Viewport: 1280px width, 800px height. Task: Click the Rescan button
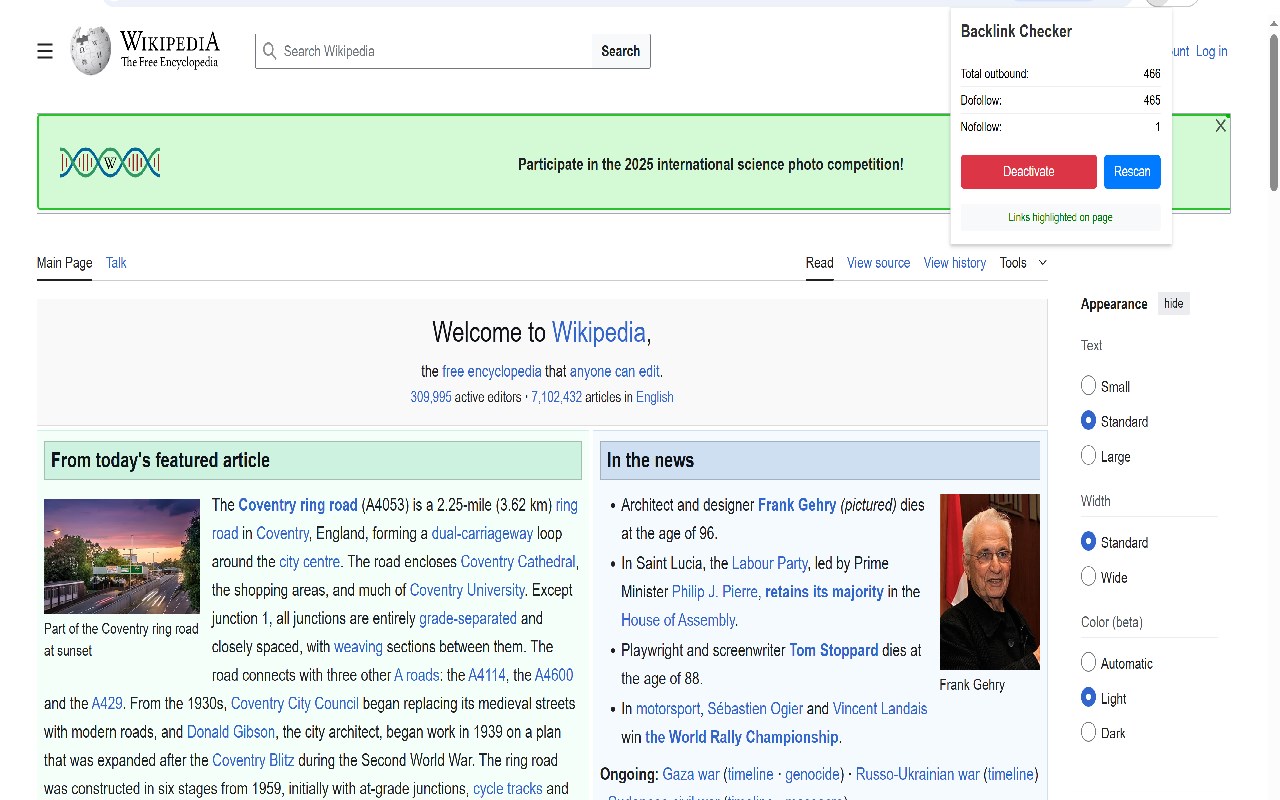(x=1132, y=171)
